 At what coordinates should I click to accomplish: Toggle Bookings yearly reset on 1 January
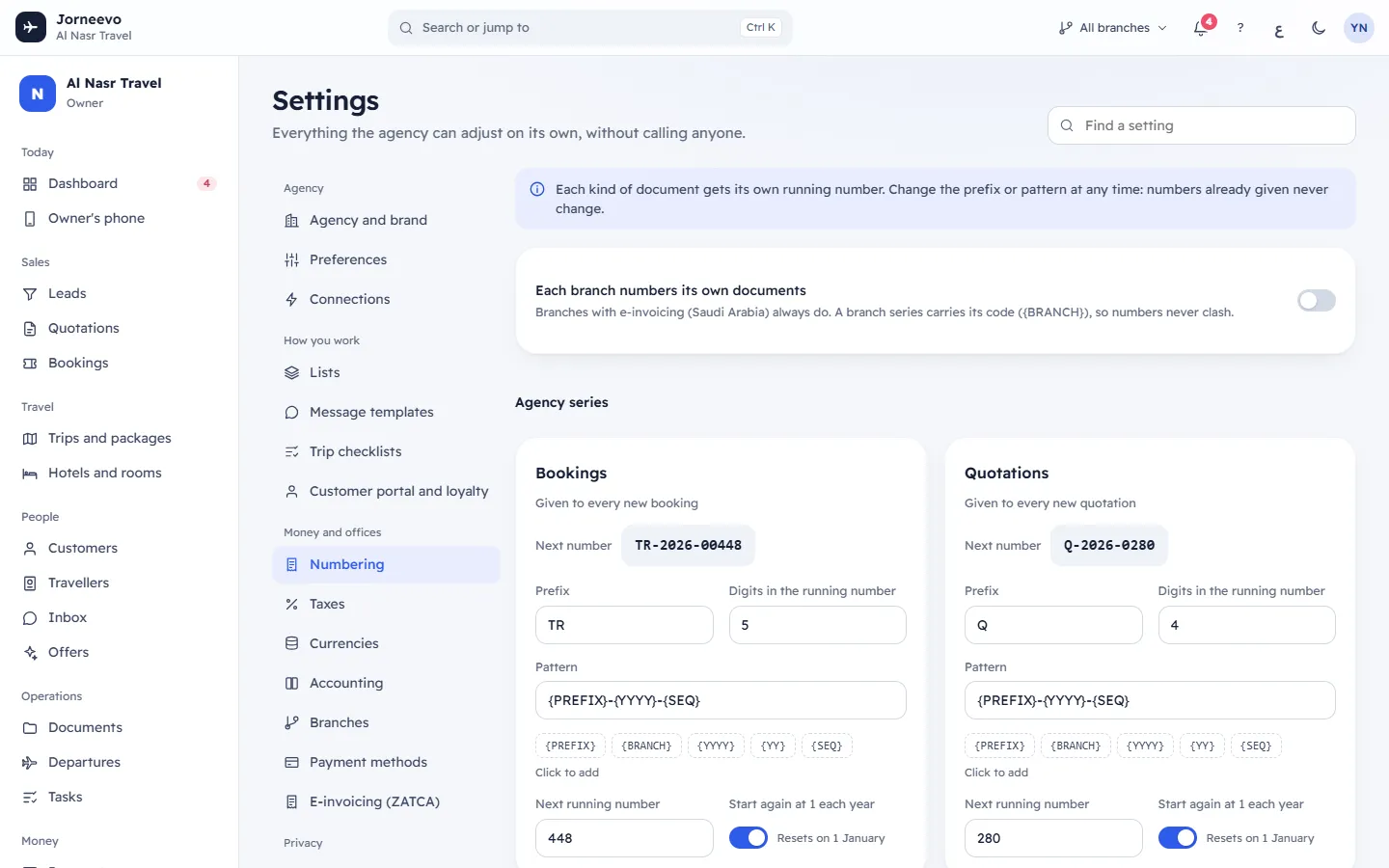[x=749, y=838]
